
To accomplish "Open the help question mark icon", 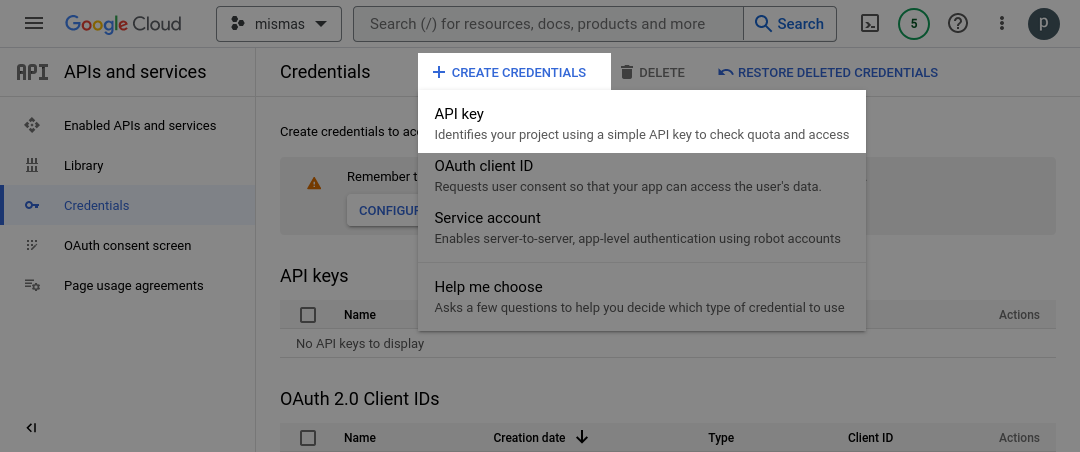I will (x=958, y=23).
